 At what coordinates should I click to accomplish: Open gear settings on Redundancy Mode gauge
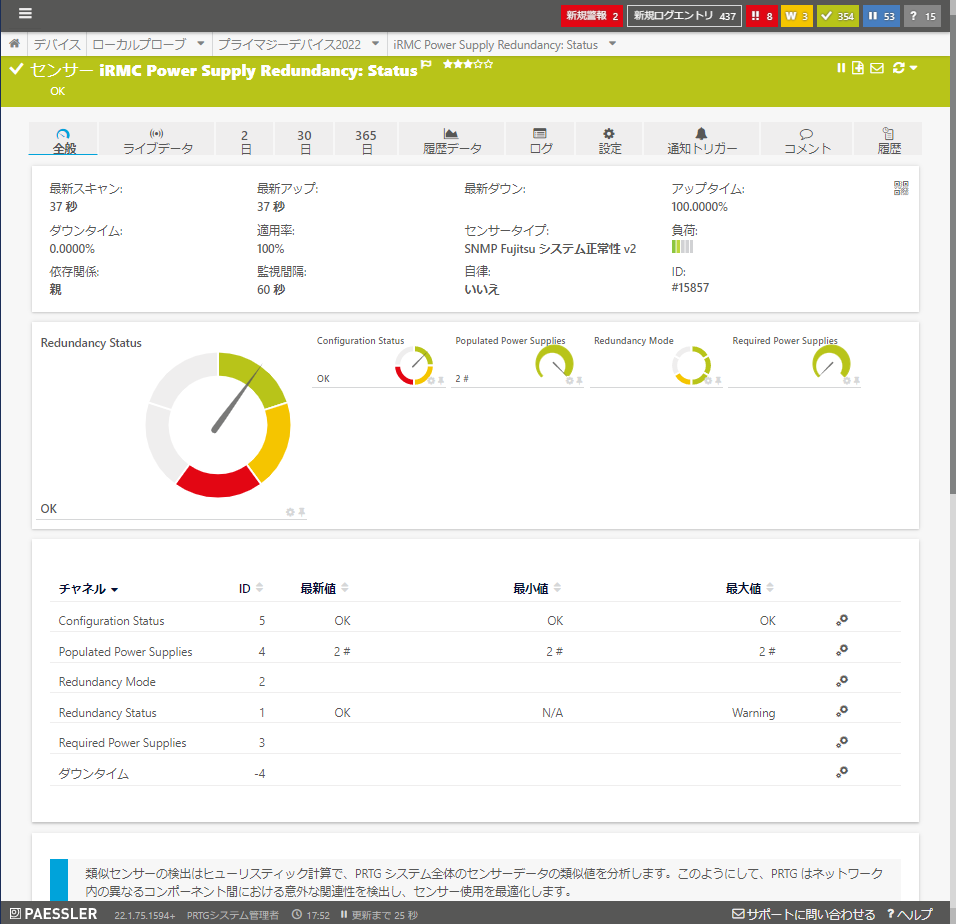click(708, 380)
